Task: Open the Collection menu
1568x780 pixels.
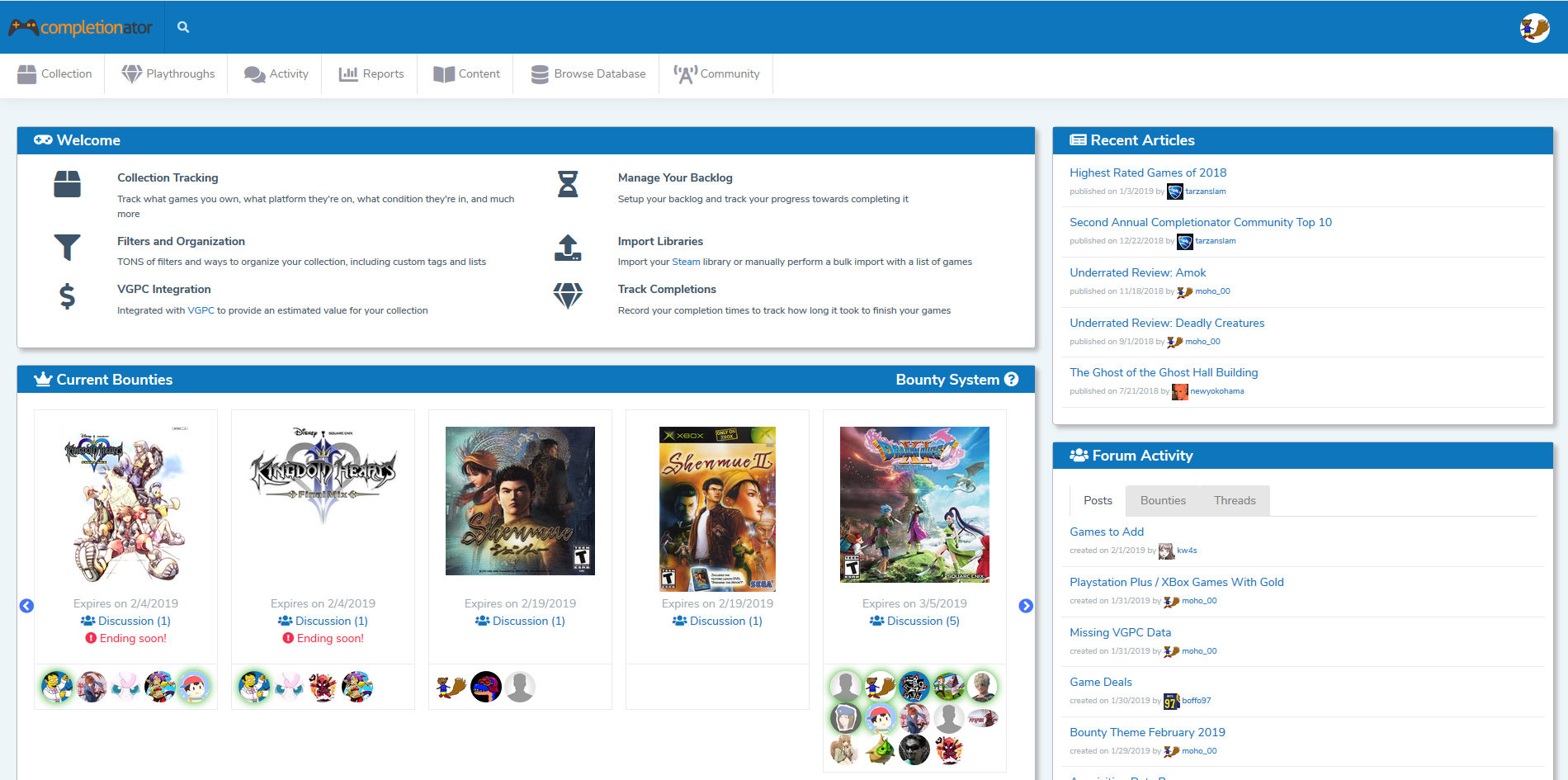Action: (x=54, y=74)
